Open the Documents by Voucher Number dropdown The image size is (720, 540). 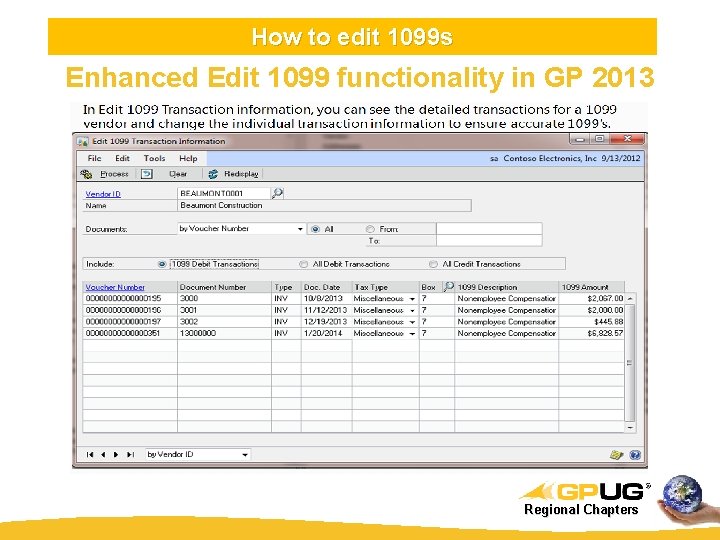[300, 229]
